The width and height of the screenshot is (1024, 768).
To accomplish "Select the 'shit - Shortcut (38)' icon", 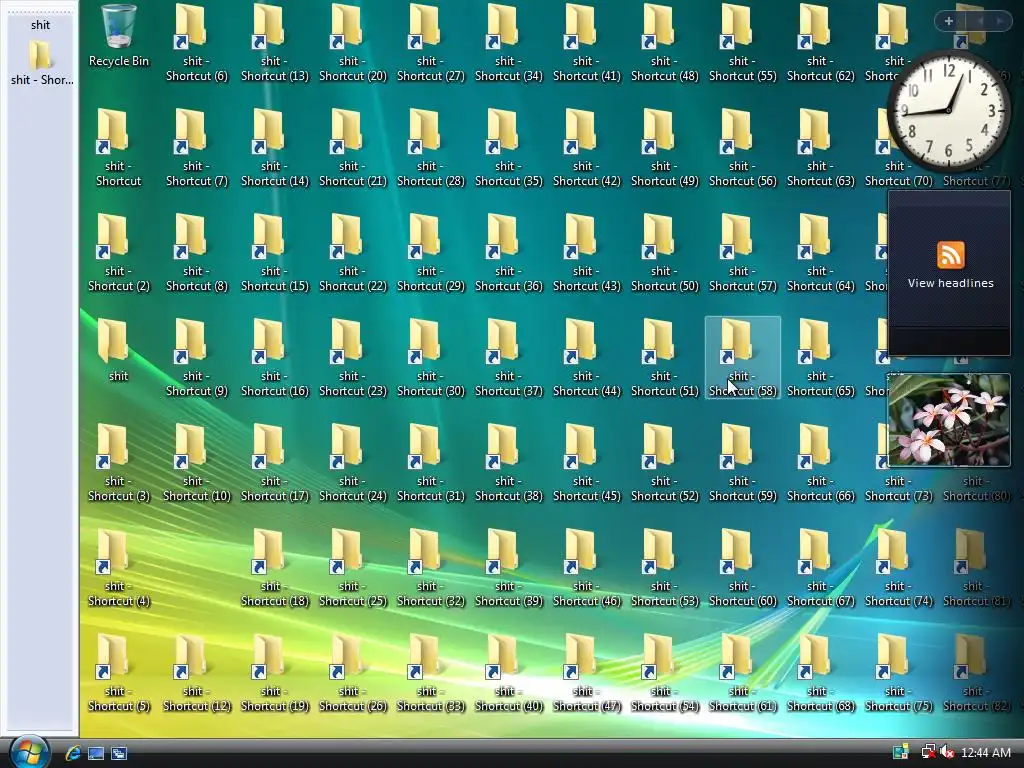I will click(509, 463).
